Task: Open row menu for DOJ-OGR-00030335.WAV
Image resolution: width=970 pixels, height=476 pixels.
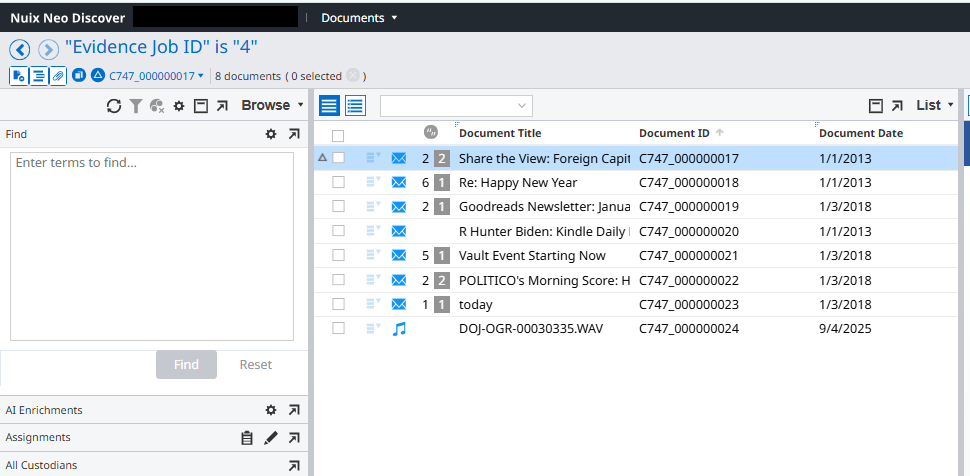Action: [374, 328]
